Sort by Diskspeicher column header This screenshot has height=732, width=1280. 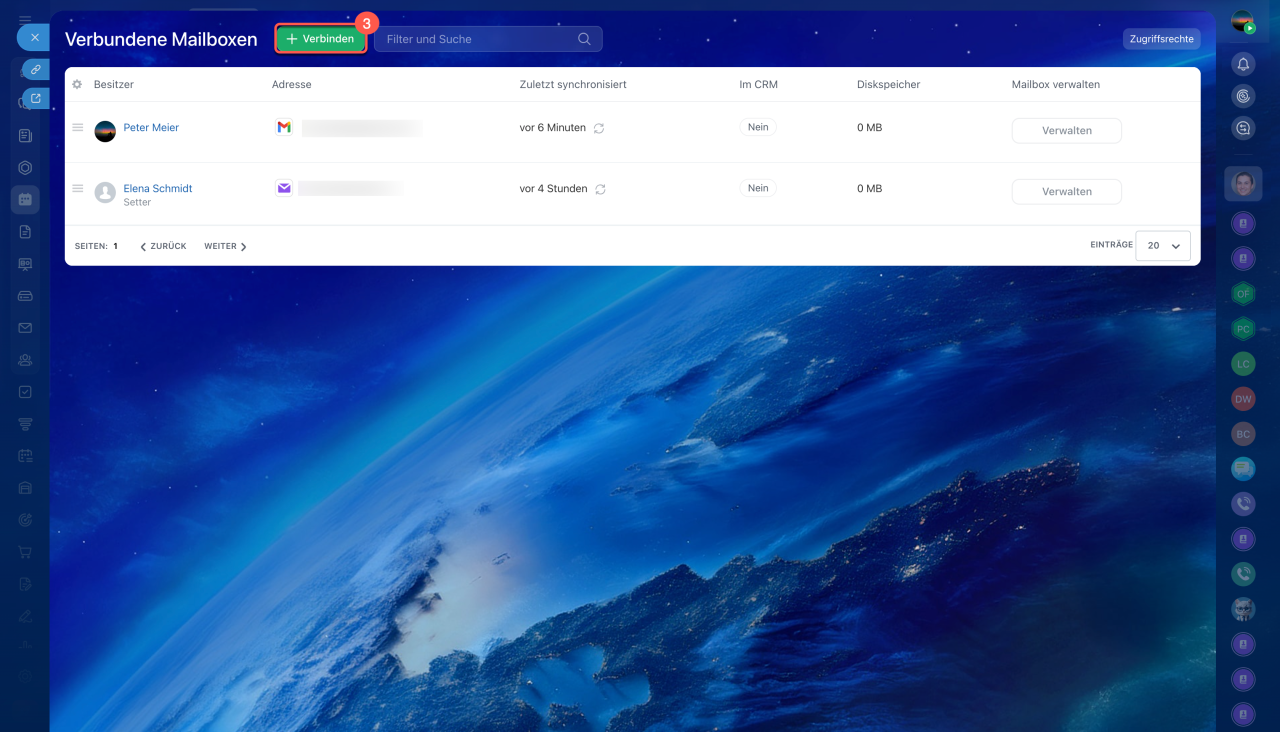[x=889, y=85]
